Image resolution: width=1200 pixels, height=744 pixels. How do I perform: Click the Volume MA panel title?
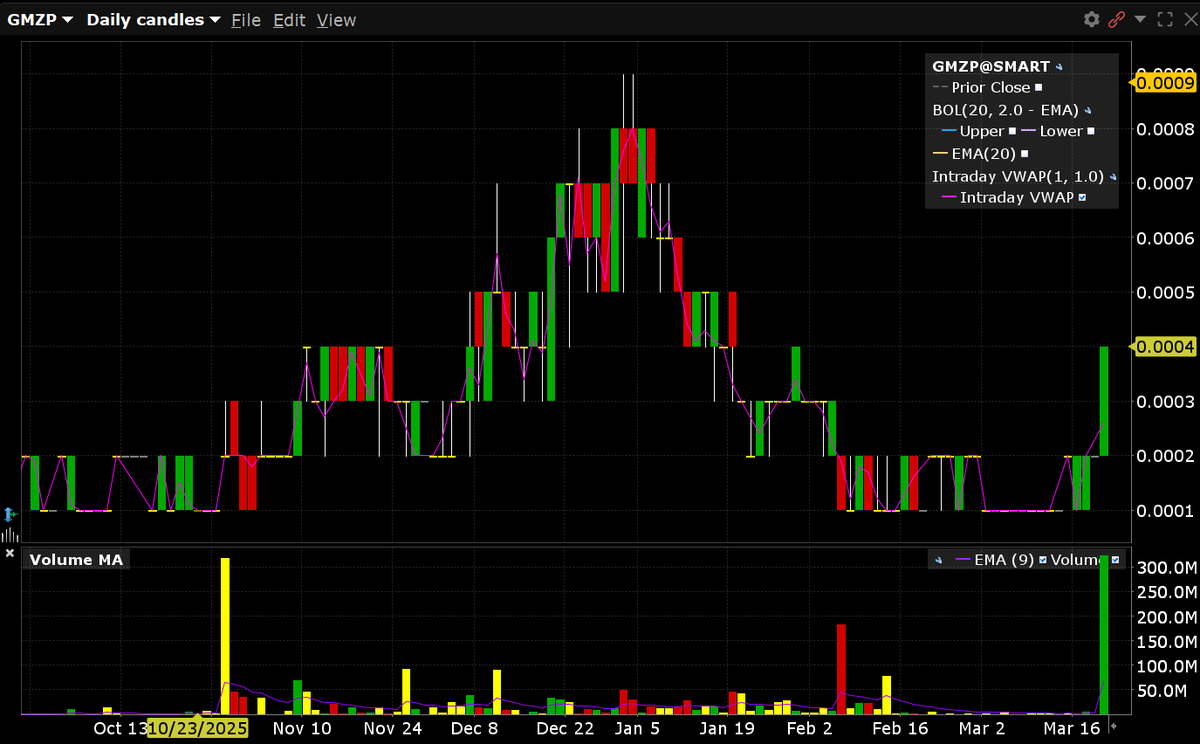point(76,560)
